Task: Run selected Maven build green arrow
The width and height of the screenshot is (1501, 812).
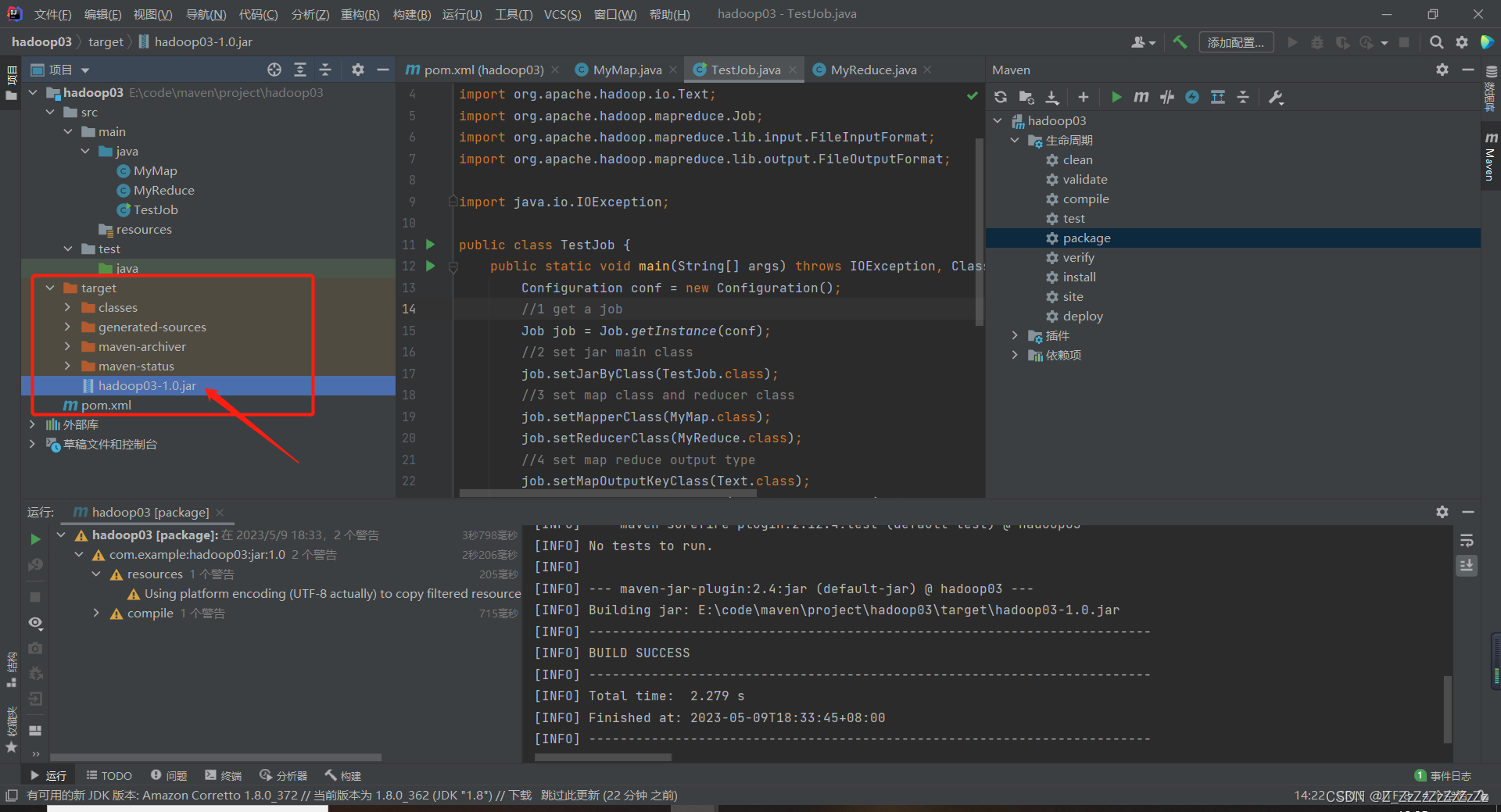Action: (x=1116, y=97)
